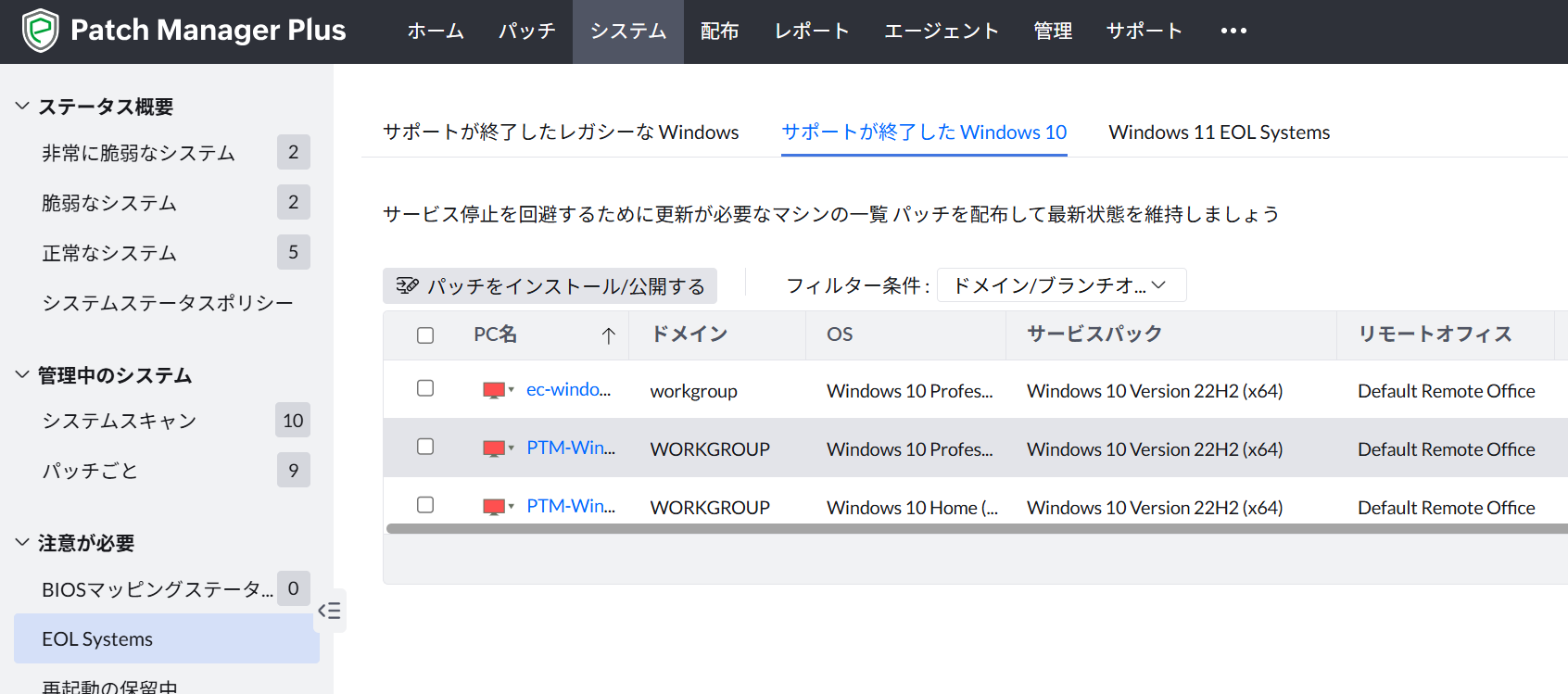The image size is (1568, 694).
Task: Open the ホーム menu
Action: 436,32
